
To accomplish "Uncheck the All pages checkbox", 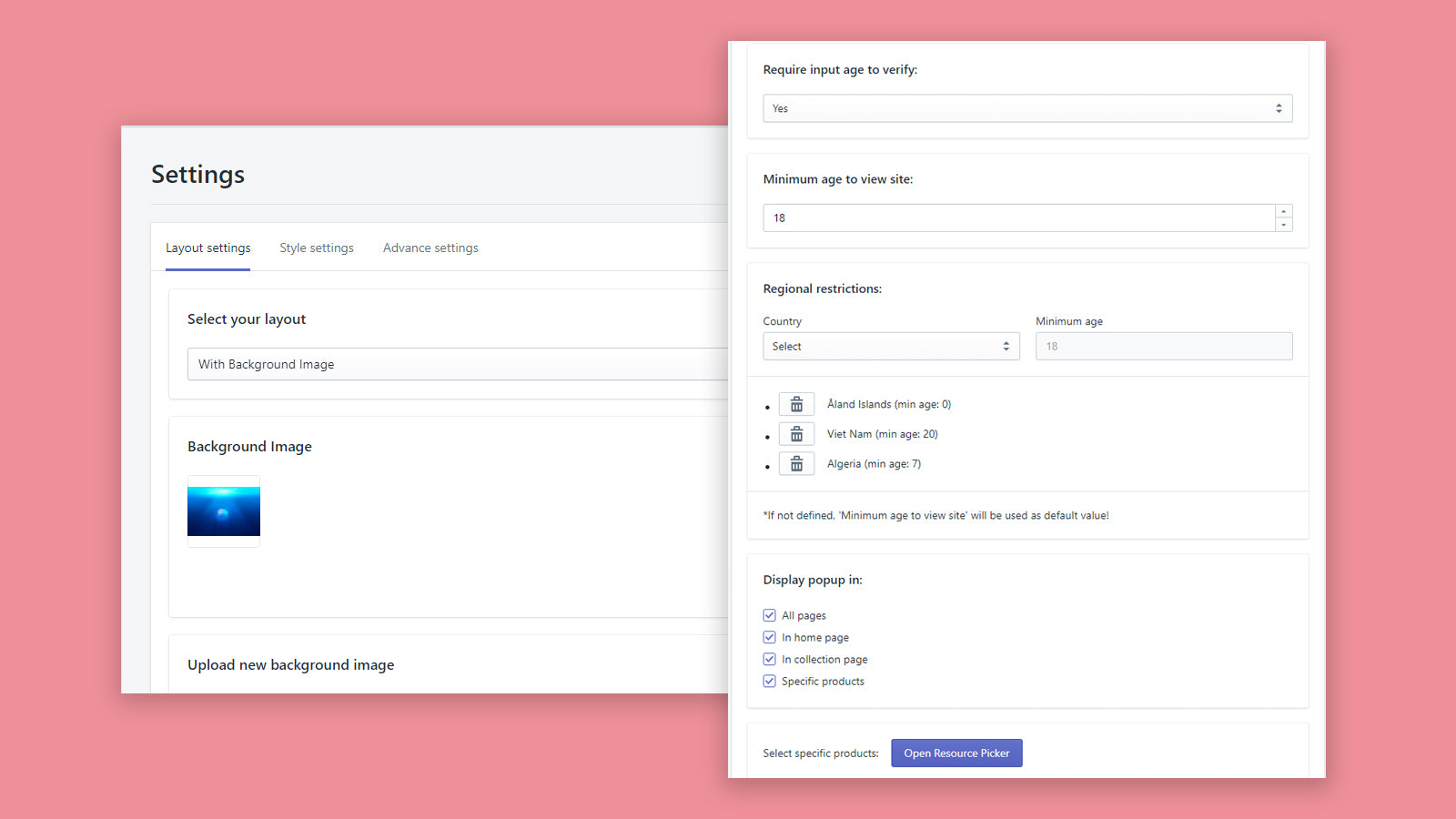I will click(x=769, y=615).
